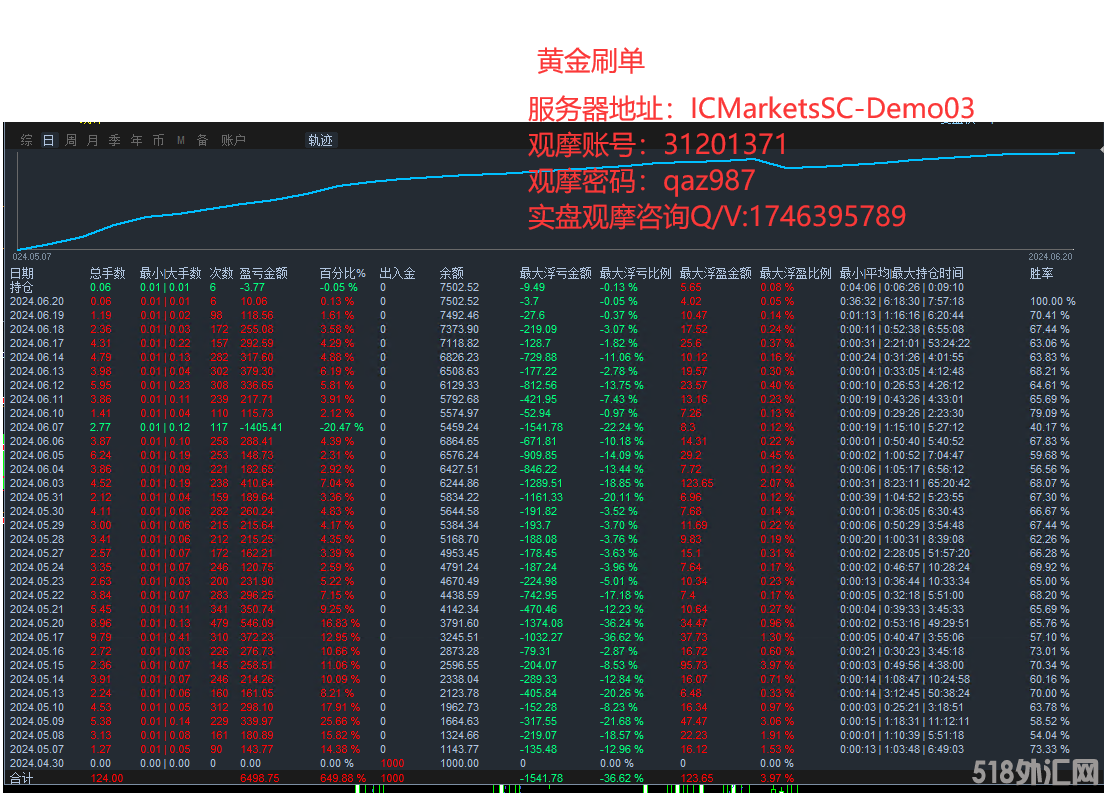The width and height of the screenshot is (1106, 796).
Task: Click the 胜率 win-rate column header
Action: tap(1041, 273)
